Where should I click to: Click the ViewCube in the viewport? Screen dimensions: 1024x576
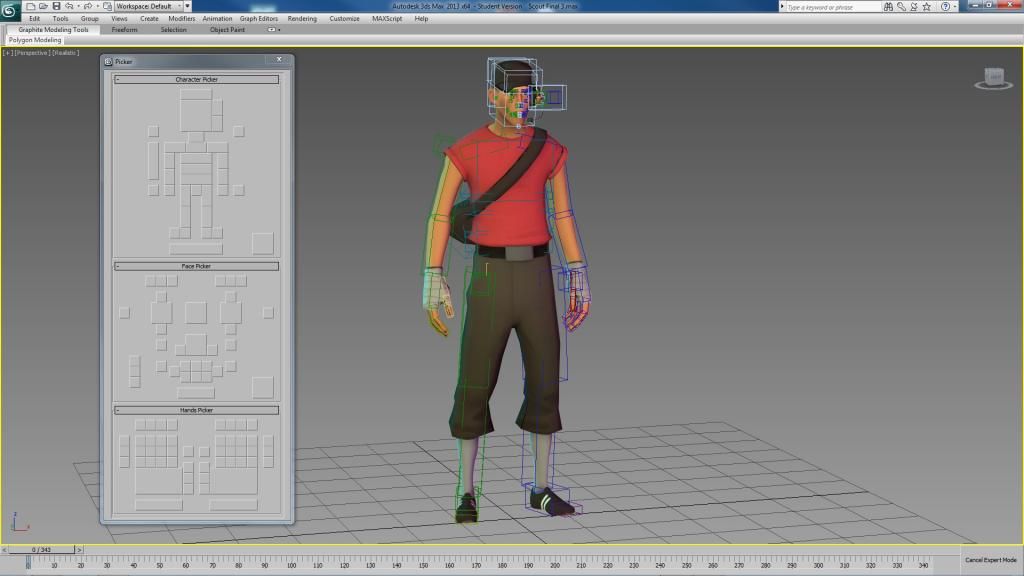tap(993, 78)
